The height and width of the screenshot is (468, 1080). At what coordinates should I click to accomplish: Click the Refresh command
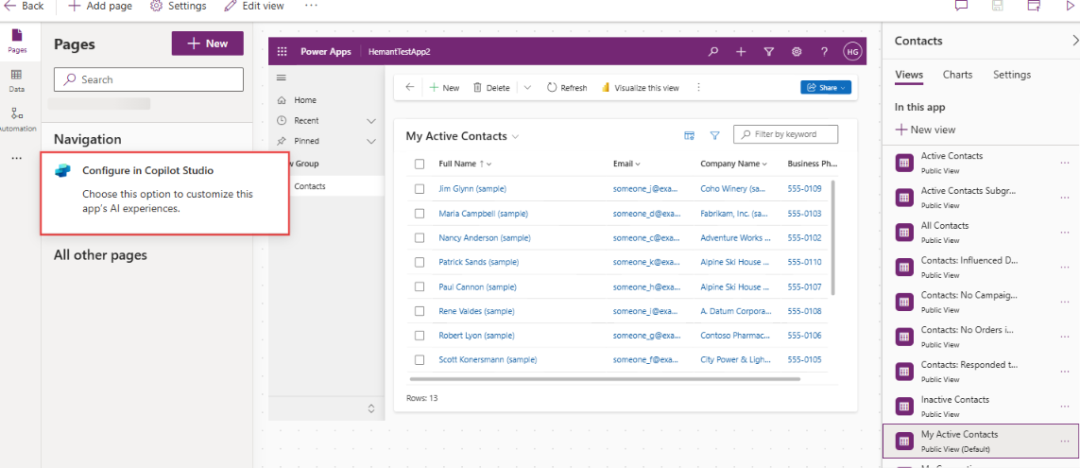pos(567,88)
